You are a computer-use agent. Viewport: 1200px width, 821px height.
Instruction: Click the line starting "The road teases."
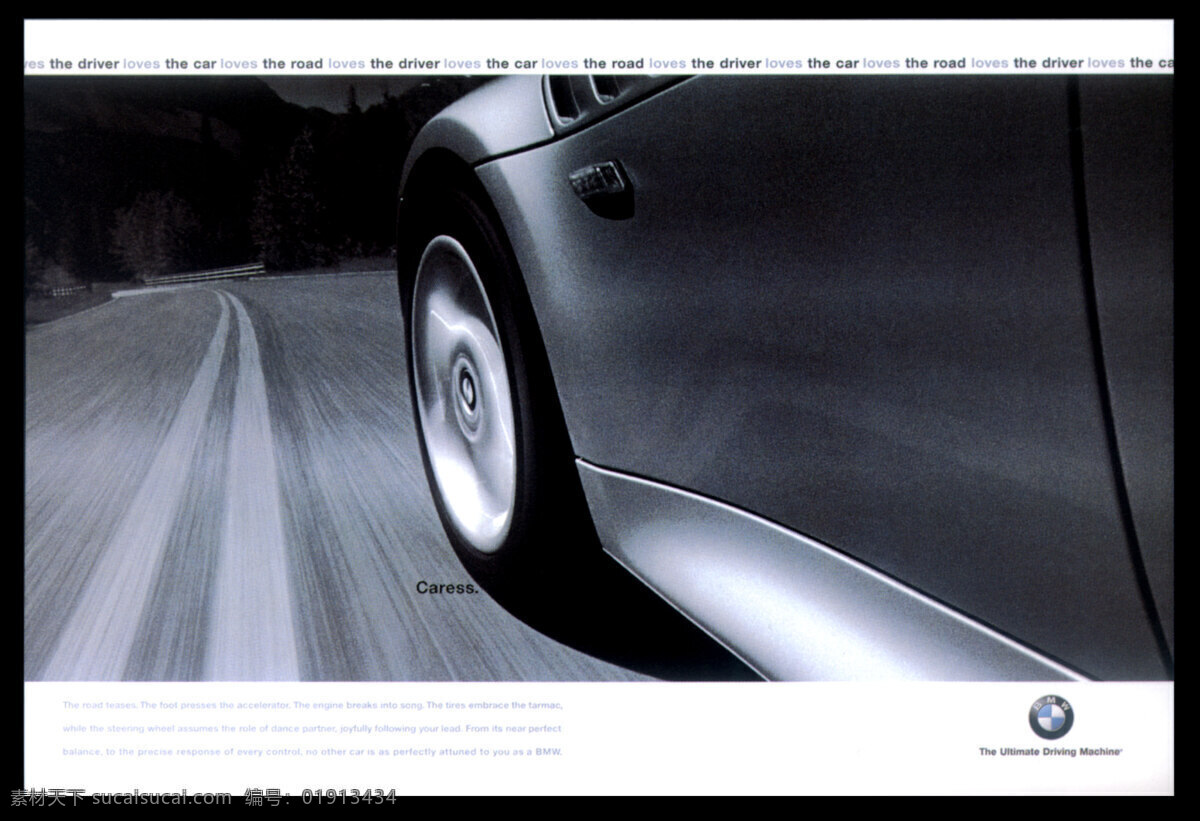pyautogui.click(x=313, y=705)
